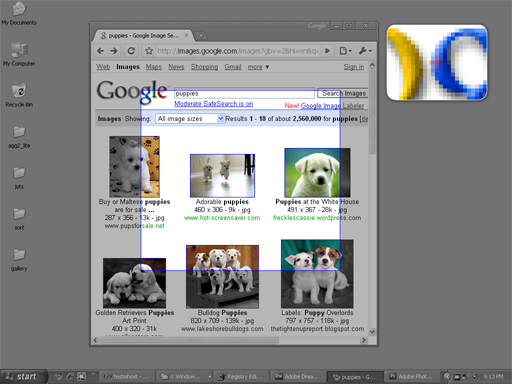Screen dimensions: 512x384
Task: Select the agg2_lite desktop folder
Action: coord(19,137)
